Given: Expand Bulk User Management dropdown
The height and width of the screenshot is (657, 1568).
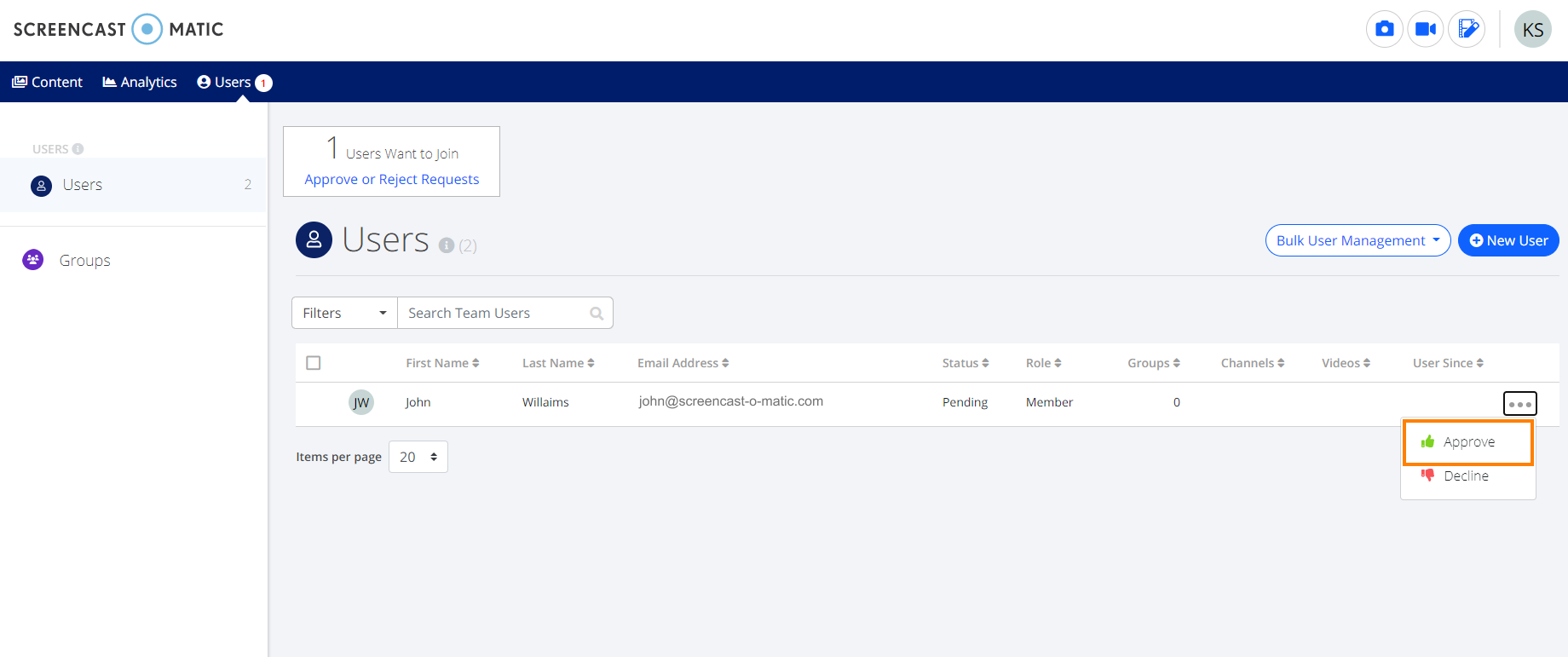Looking at the screenshot, I should [x=1358, y=240].
